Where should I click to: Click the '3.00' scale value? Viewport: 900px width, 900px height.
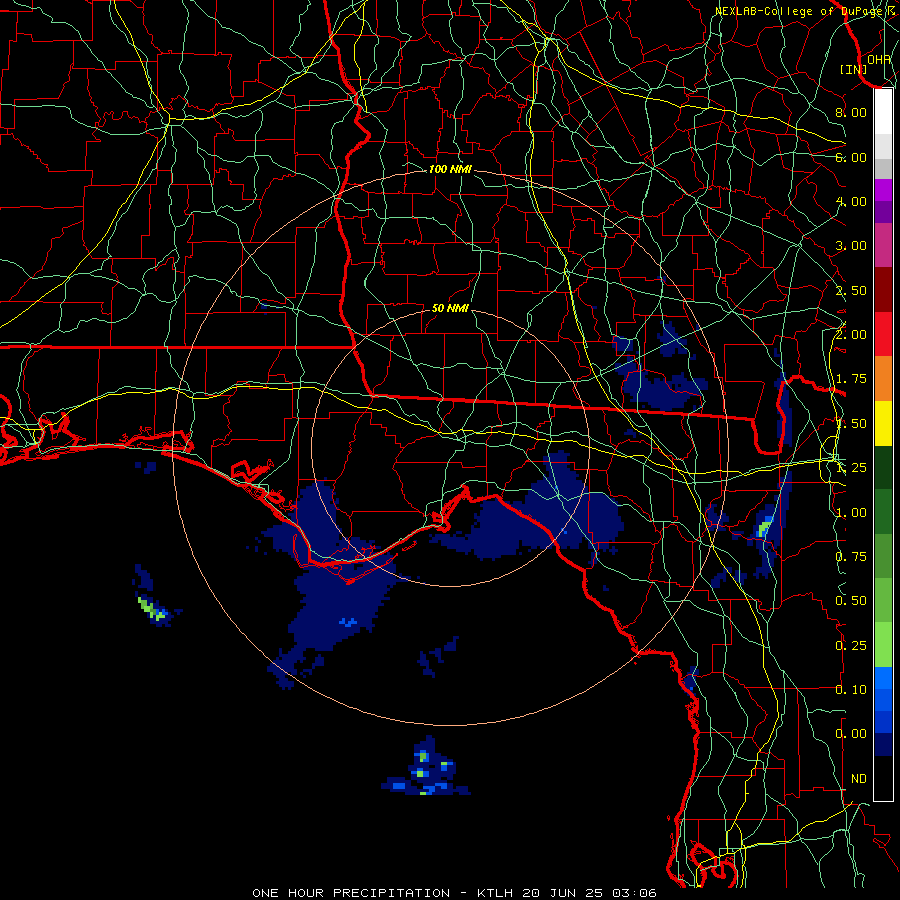[x=851, y=246]
